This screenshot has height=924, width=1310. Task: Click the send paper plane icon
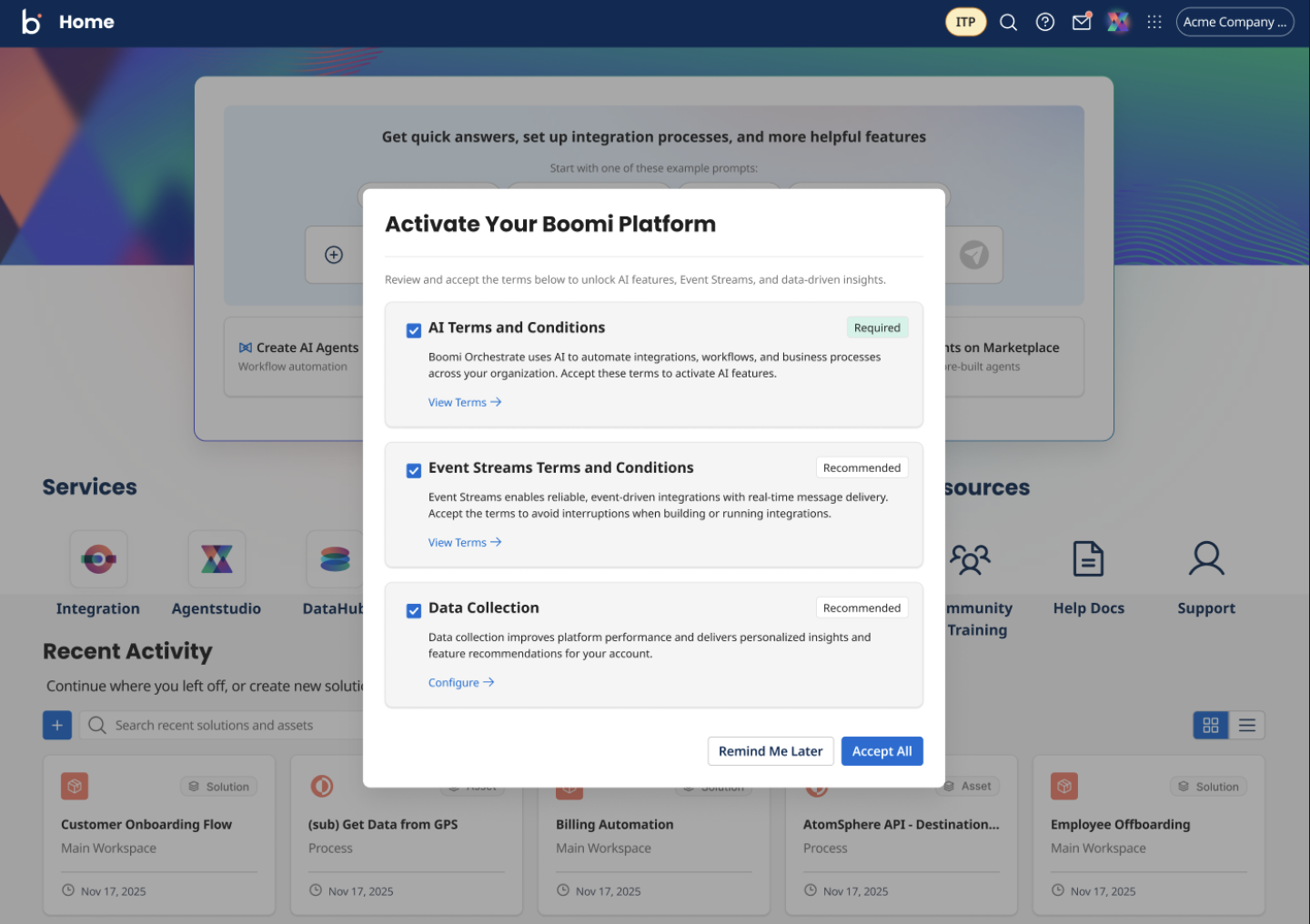tap(974, 255)
